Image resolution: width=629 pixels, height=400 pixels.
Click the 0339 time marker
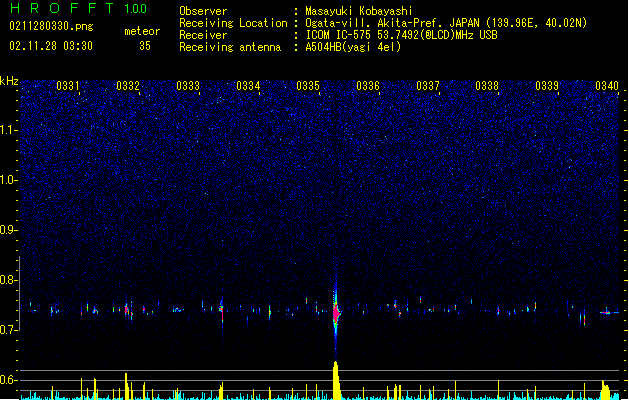pos(547,86)
